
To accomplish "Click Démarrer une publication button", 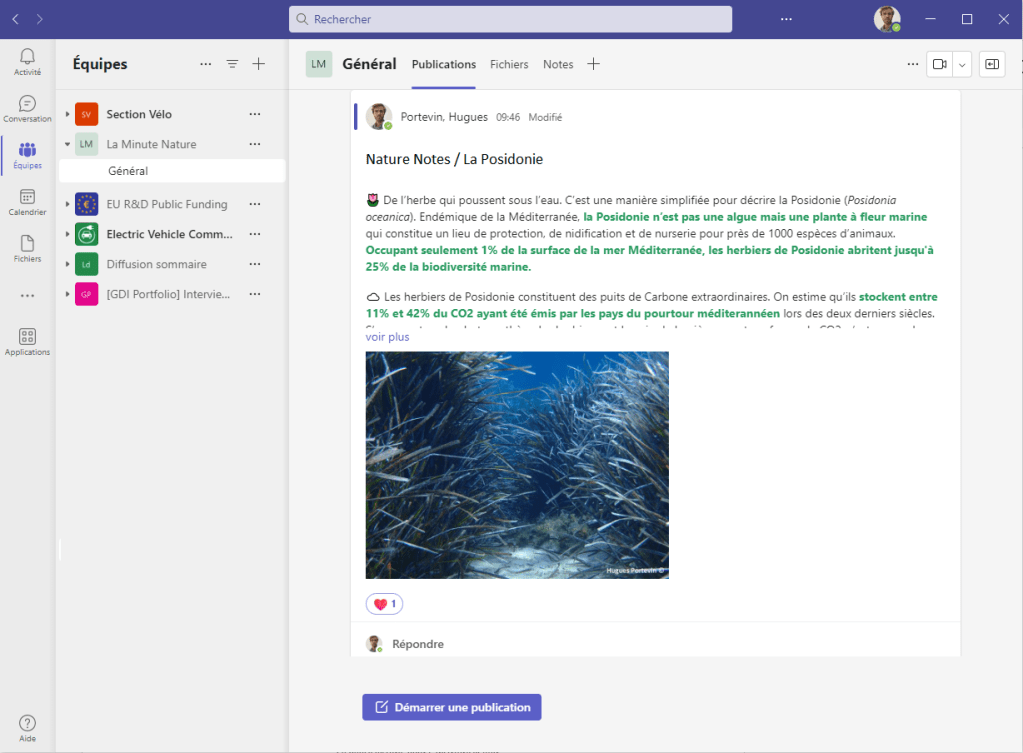I will (x=452, y=707).
